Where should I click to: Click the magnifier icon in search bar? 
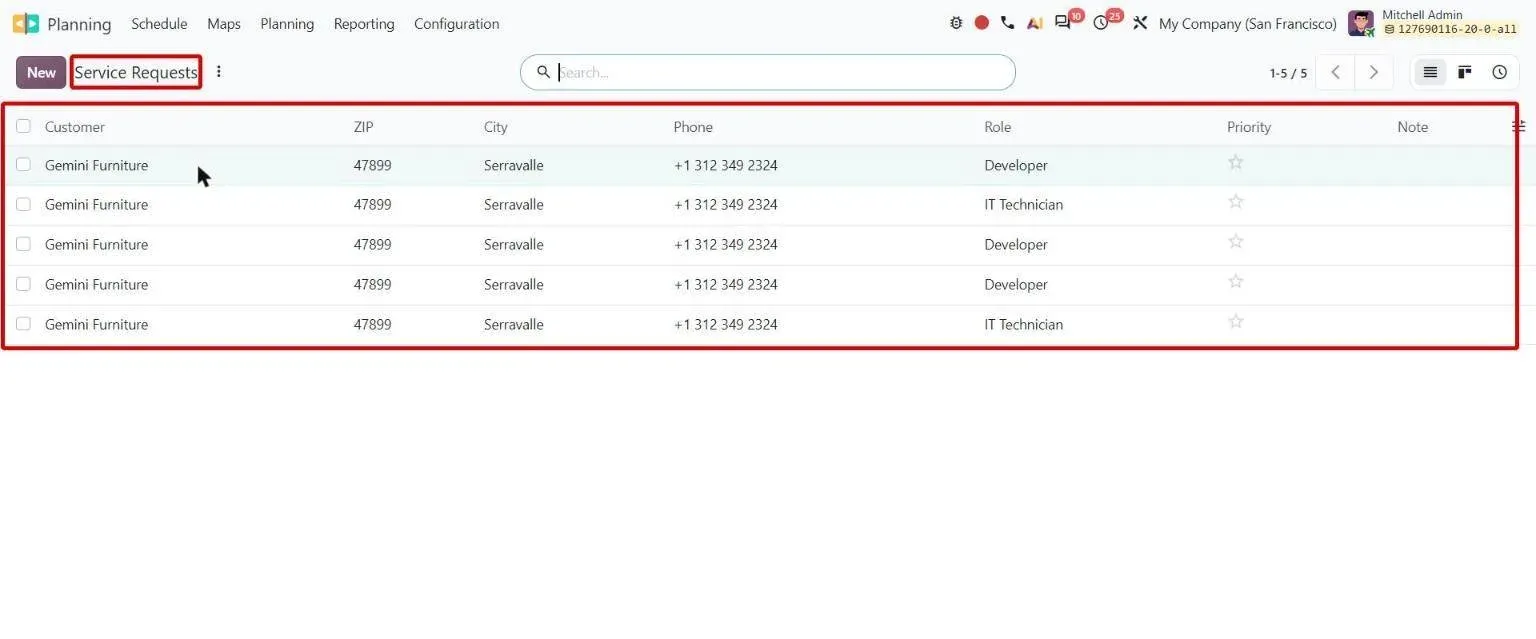[x=544, y=72]
